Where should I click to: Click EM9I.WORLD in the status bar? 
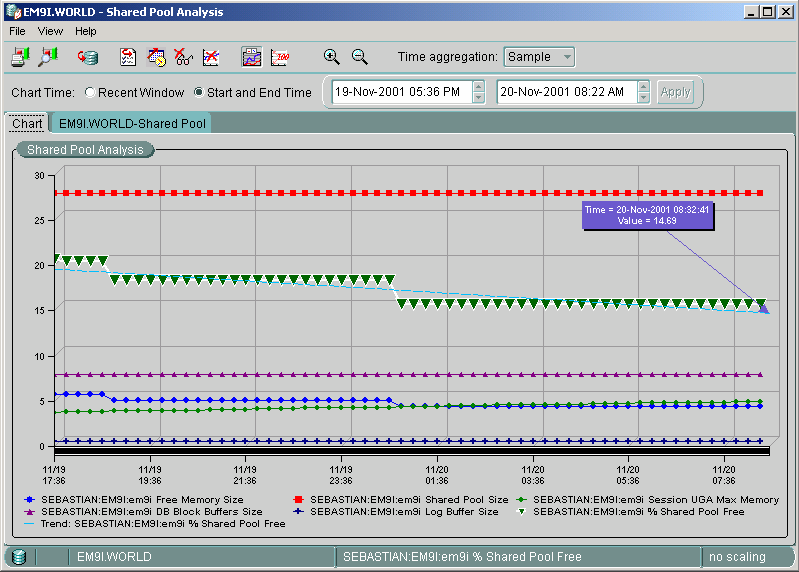click(114, 557)
